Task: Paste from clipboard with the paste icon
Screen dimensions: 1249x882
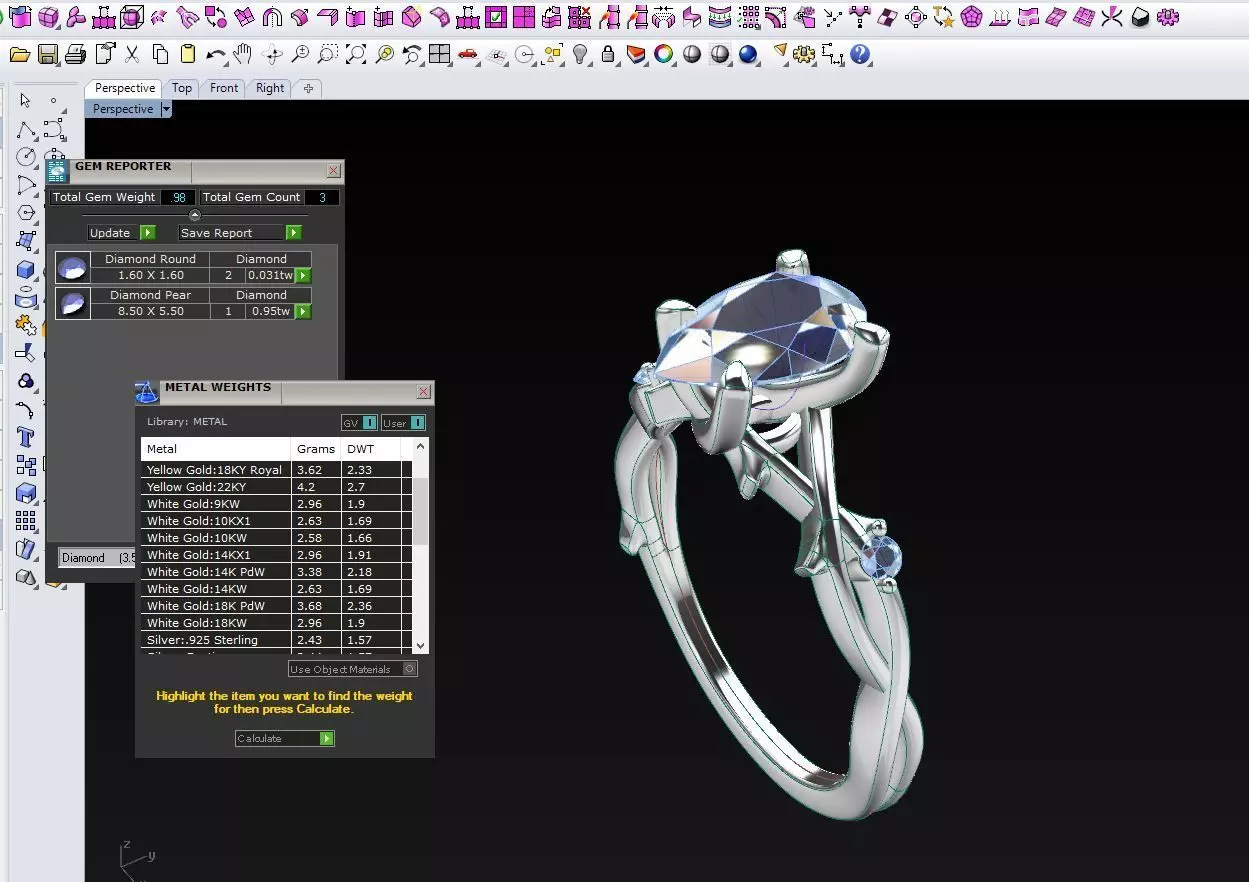Action: click(187, 55)
